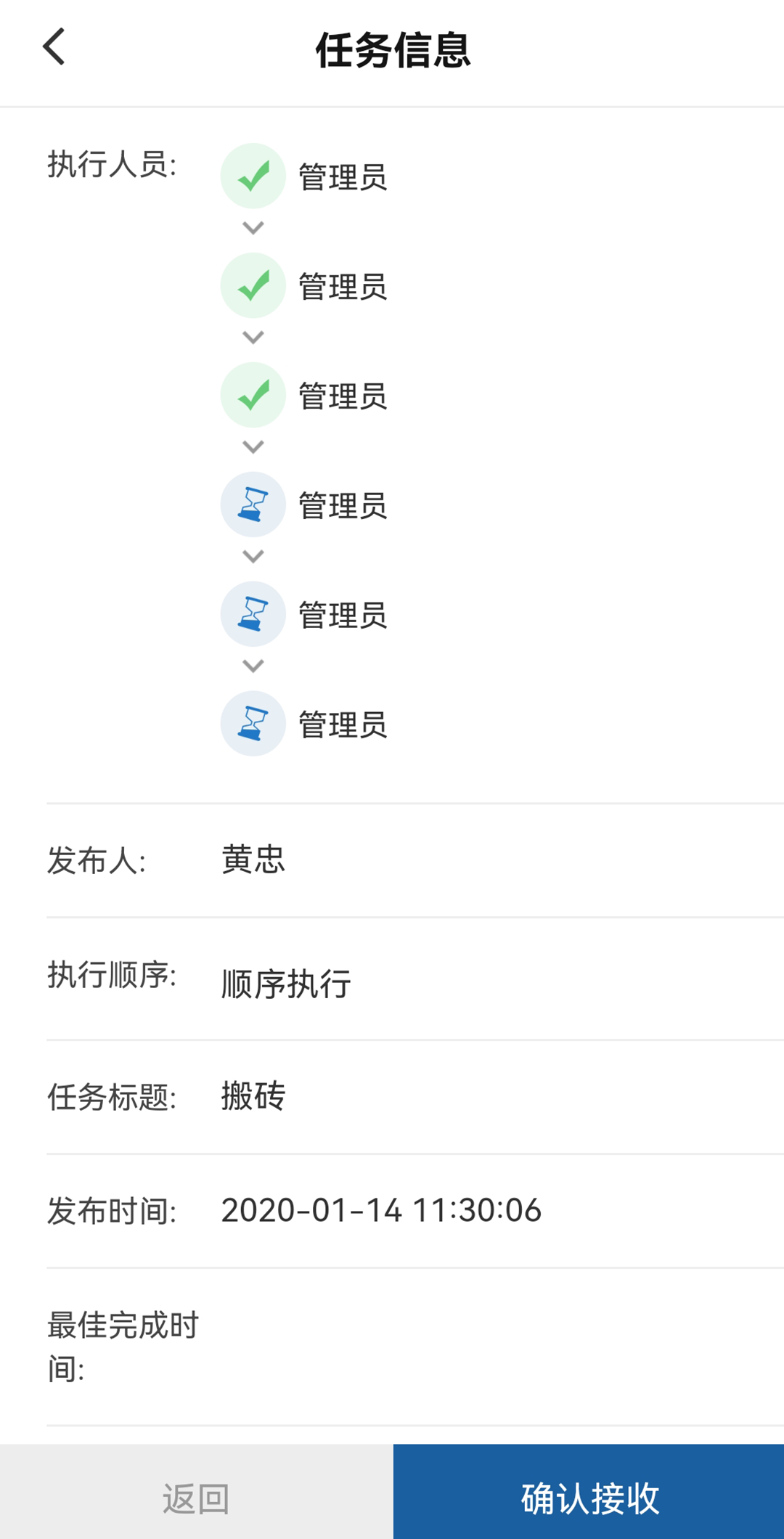Tap the 最佳完成时间 field row
The height and width of the screenshot is (1539, 784).
point(415,1347)
